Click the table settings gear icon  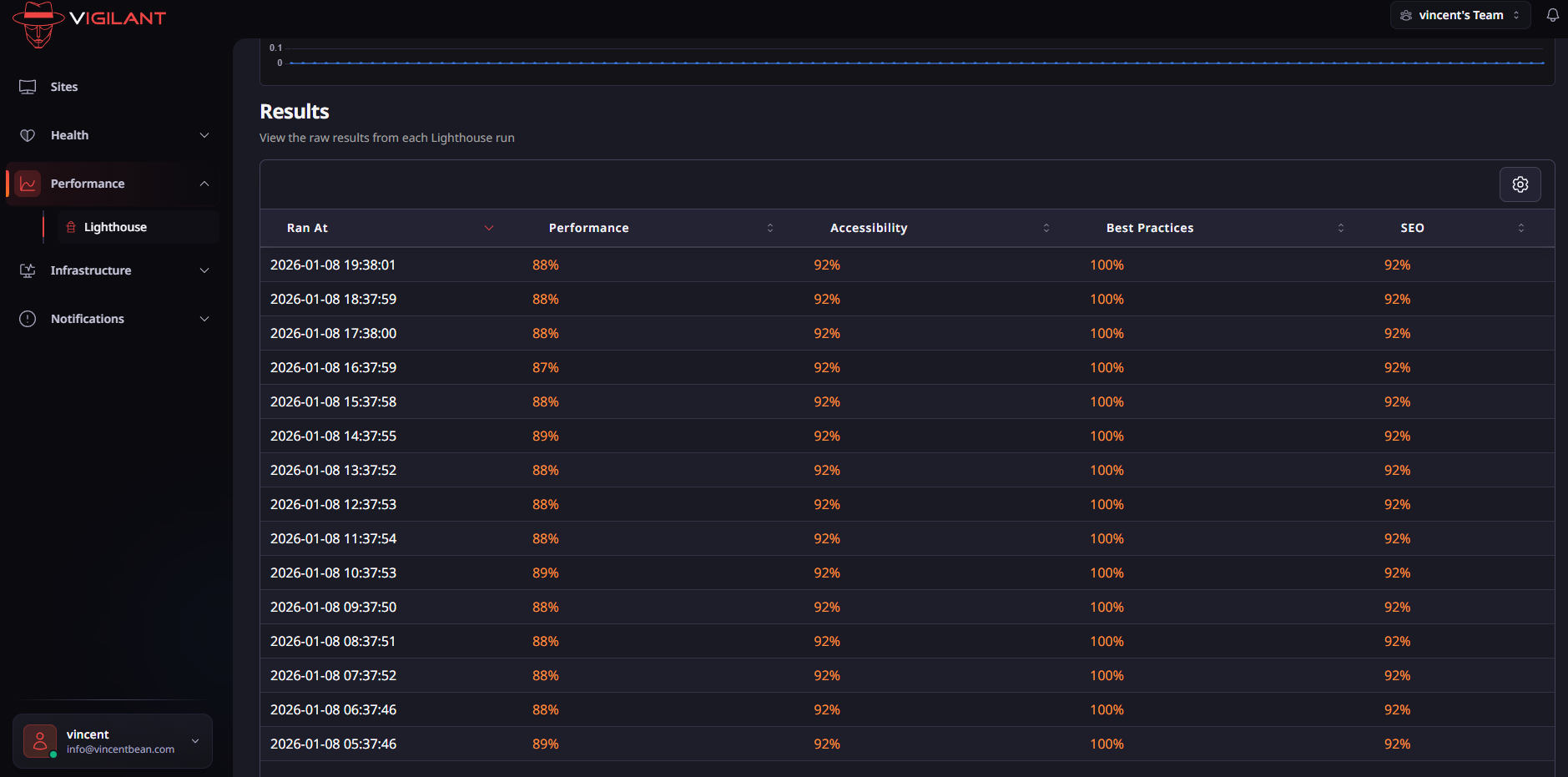coord(1520,184)
